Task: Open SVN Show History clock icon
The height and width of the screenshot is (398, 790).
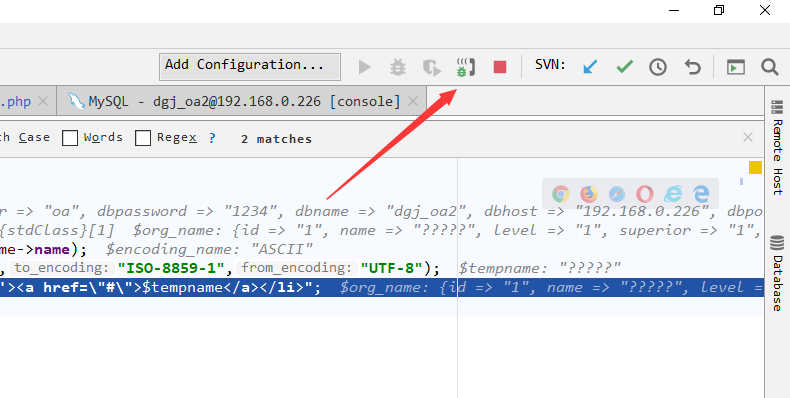Action: pyautogui.click(x=657, y=67)
